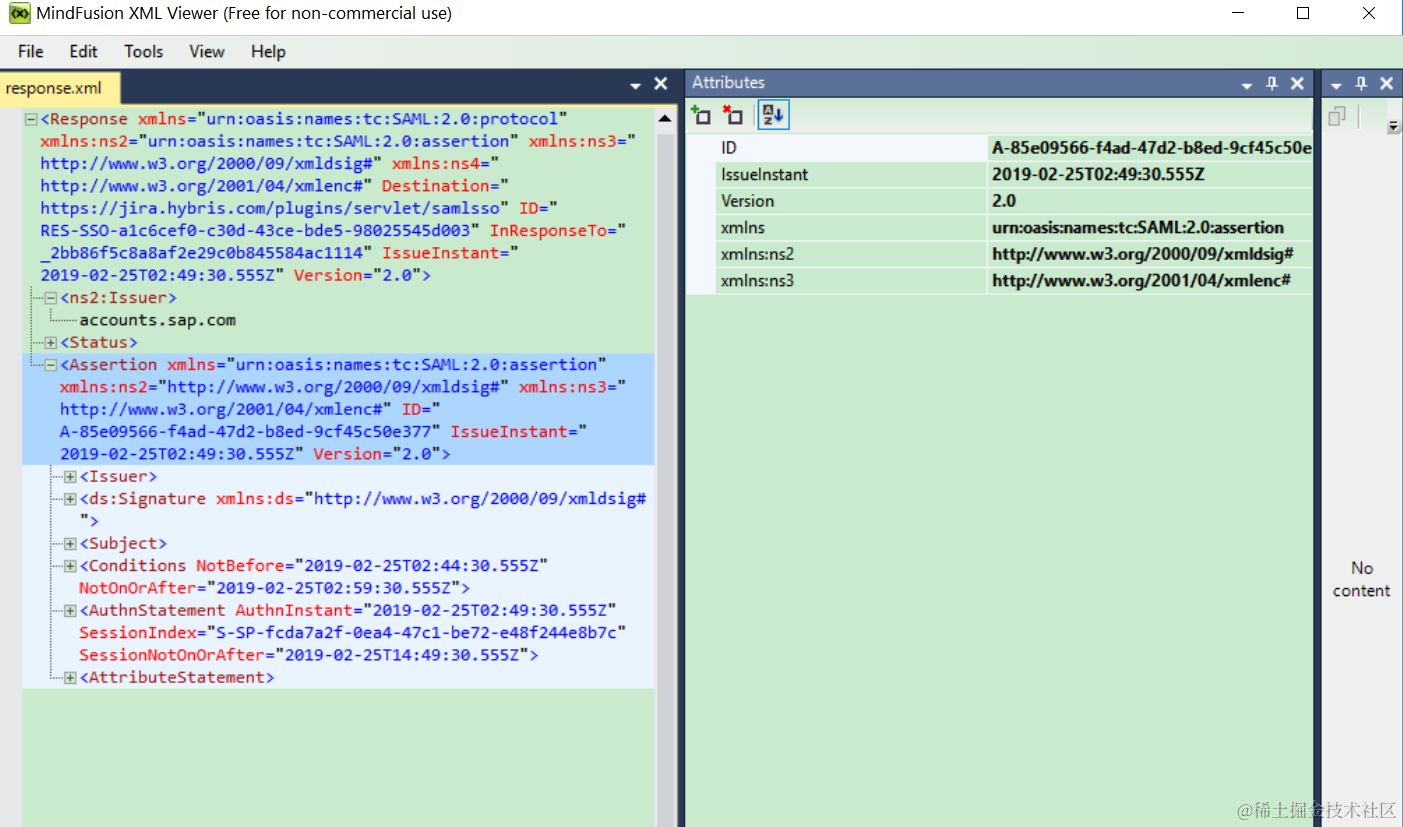Edit value http://www.w3.org/2000/09/xmldsig# in Attributes
Screen dimensions: 1403x827
click(1150, 254)
